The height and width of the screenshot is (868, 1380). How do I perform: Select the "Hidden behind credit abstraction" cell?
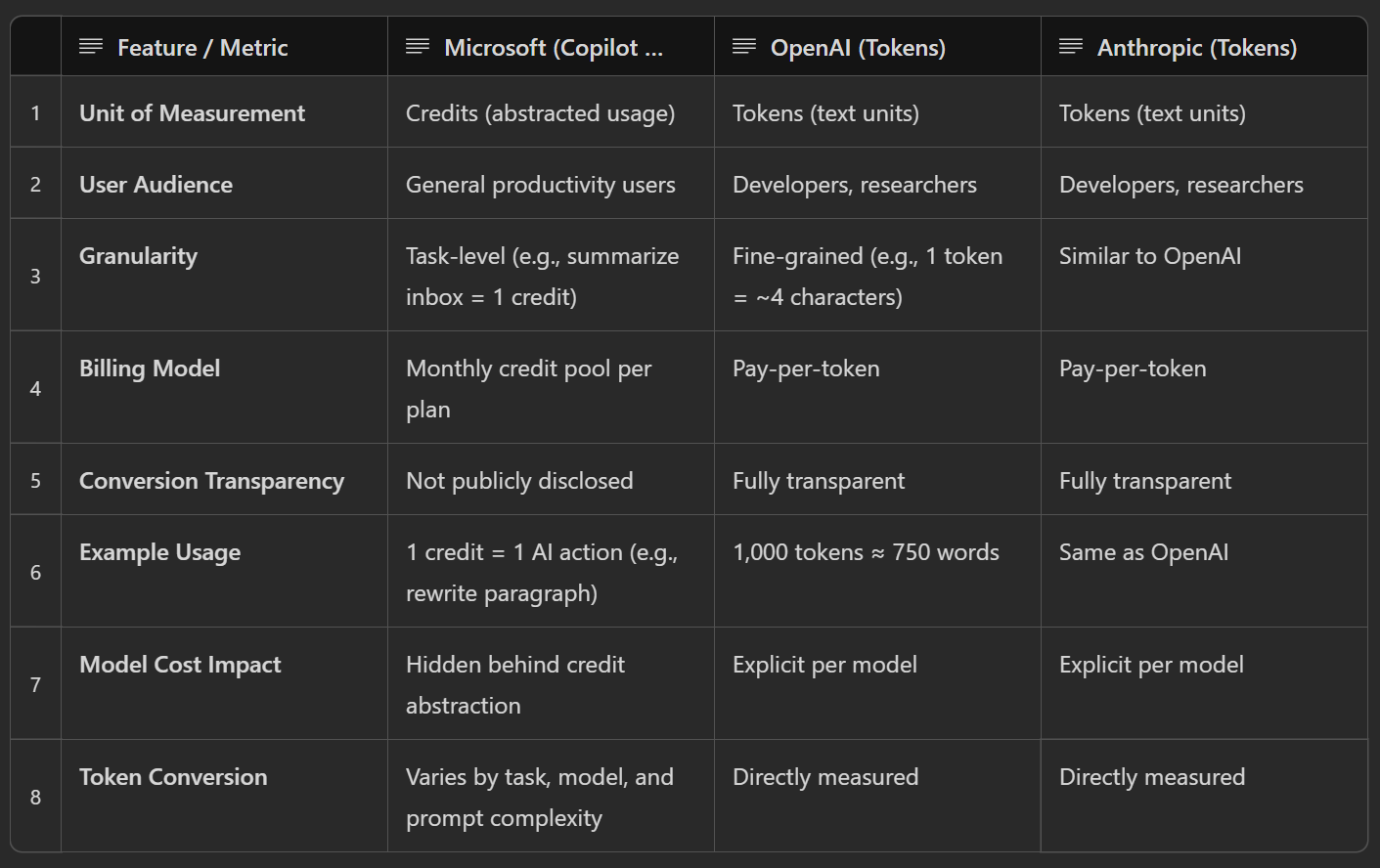coord(515,684)
